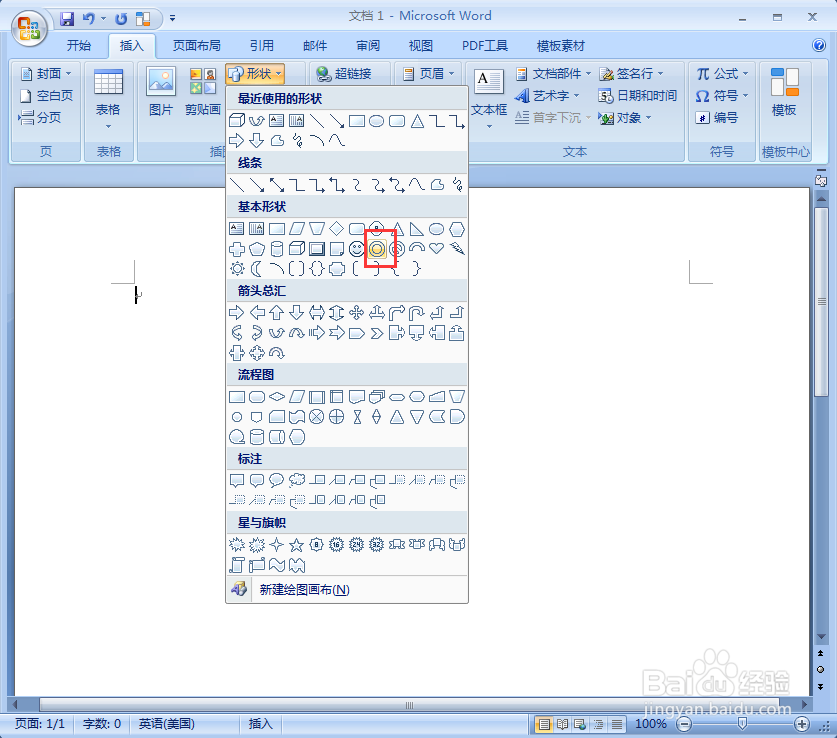Select the 5-point star shape
837x738 pixels.
[297, 545]
